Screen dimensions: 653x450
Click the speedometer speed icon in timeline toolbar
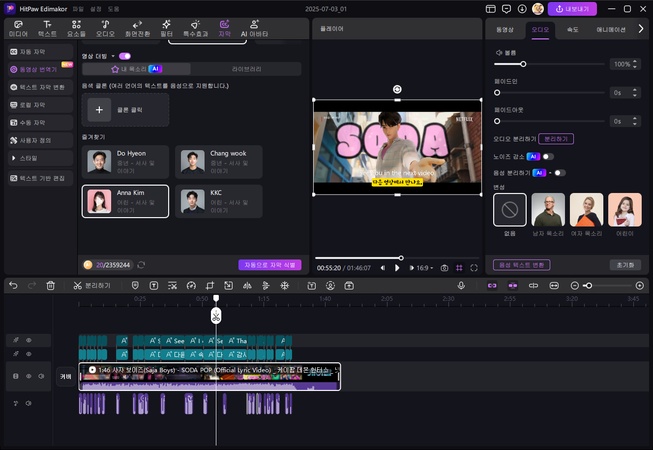[x=191, y=286]
